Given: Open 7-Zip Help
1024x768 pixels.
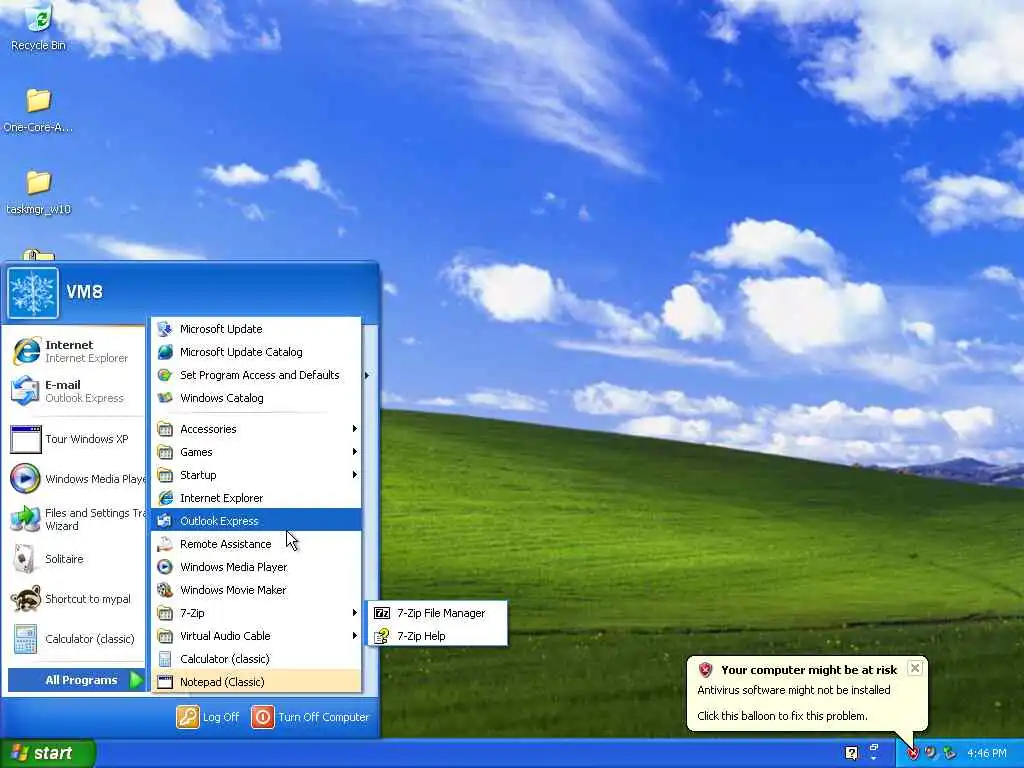Looking at the screenshot, I should point(437,635).
